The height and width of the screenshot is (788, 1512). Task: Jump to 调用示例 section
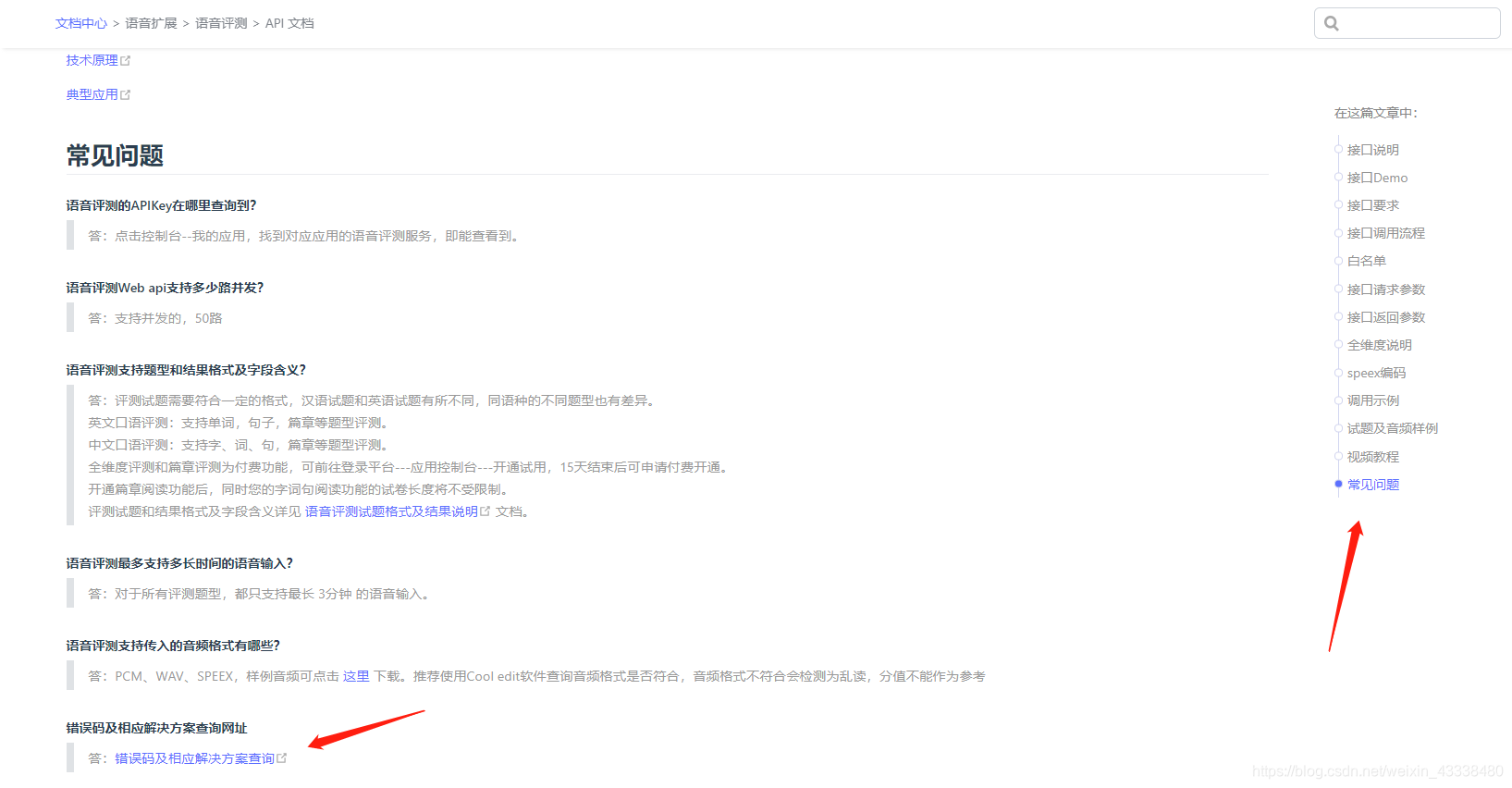pos(1373,400)
